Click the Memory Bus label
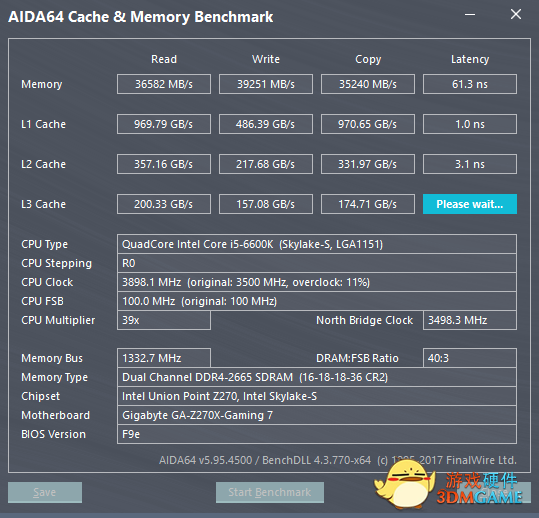This screenshot has width=539, height=518. click(52, 359)
